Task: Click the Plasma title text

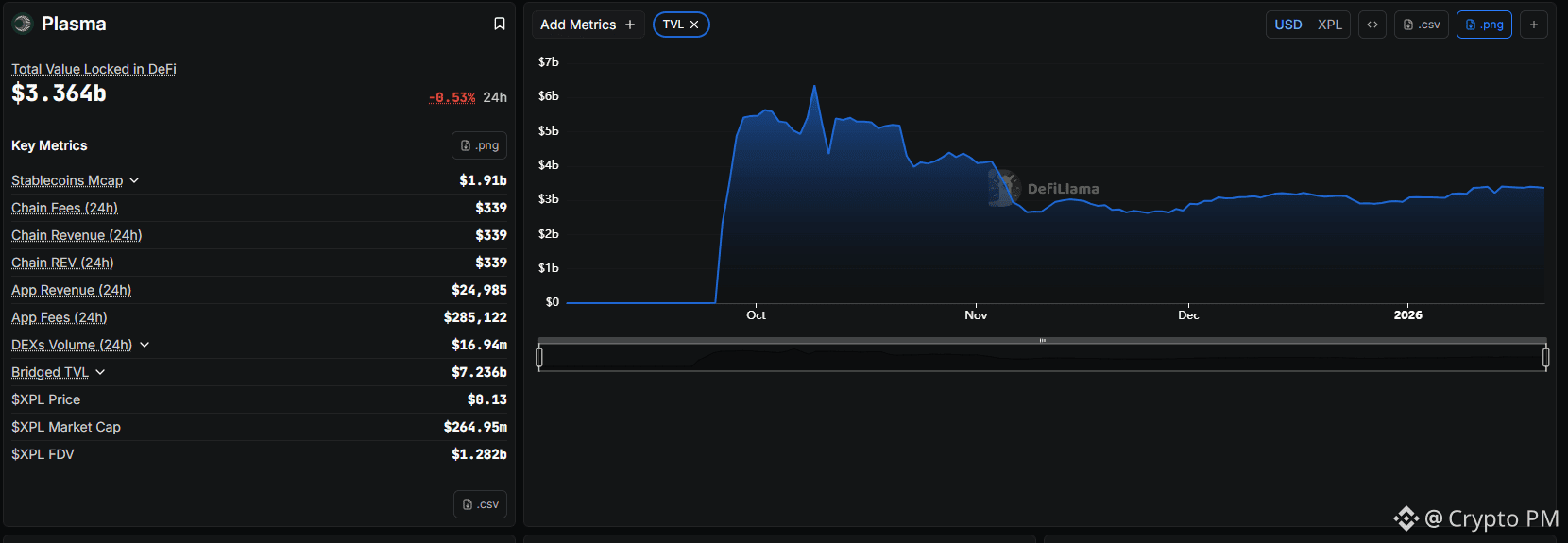Action: tap(74, 24)
